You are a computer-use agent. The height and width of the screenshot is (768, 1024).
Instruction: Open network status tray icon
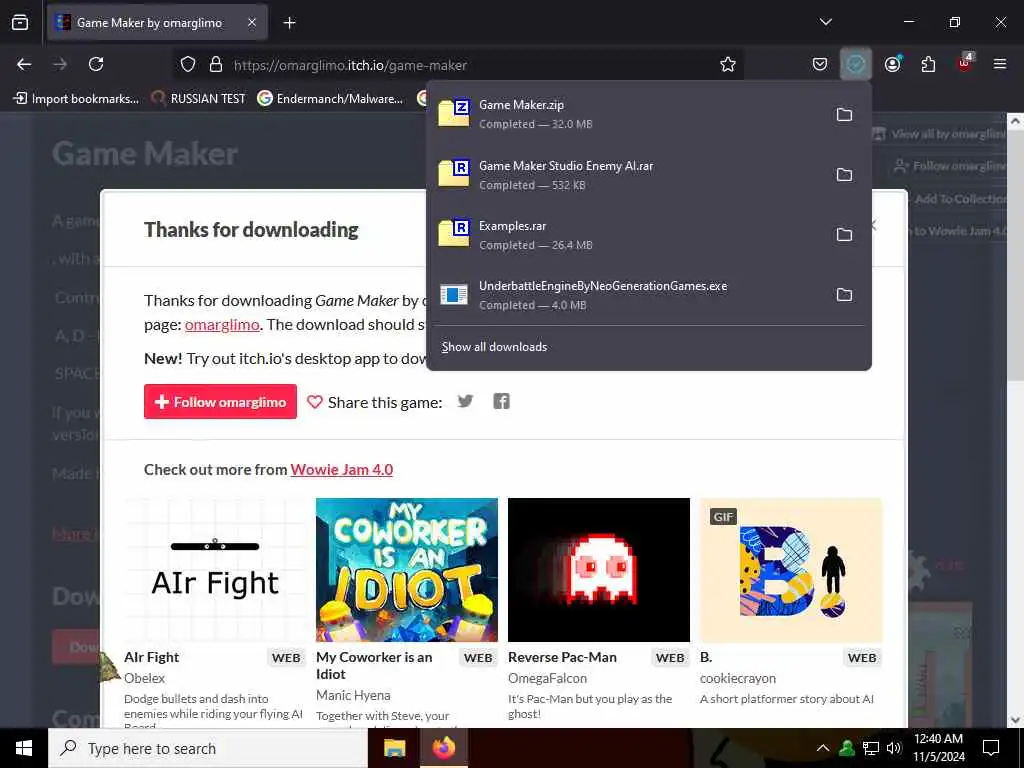tap(871, 748)
